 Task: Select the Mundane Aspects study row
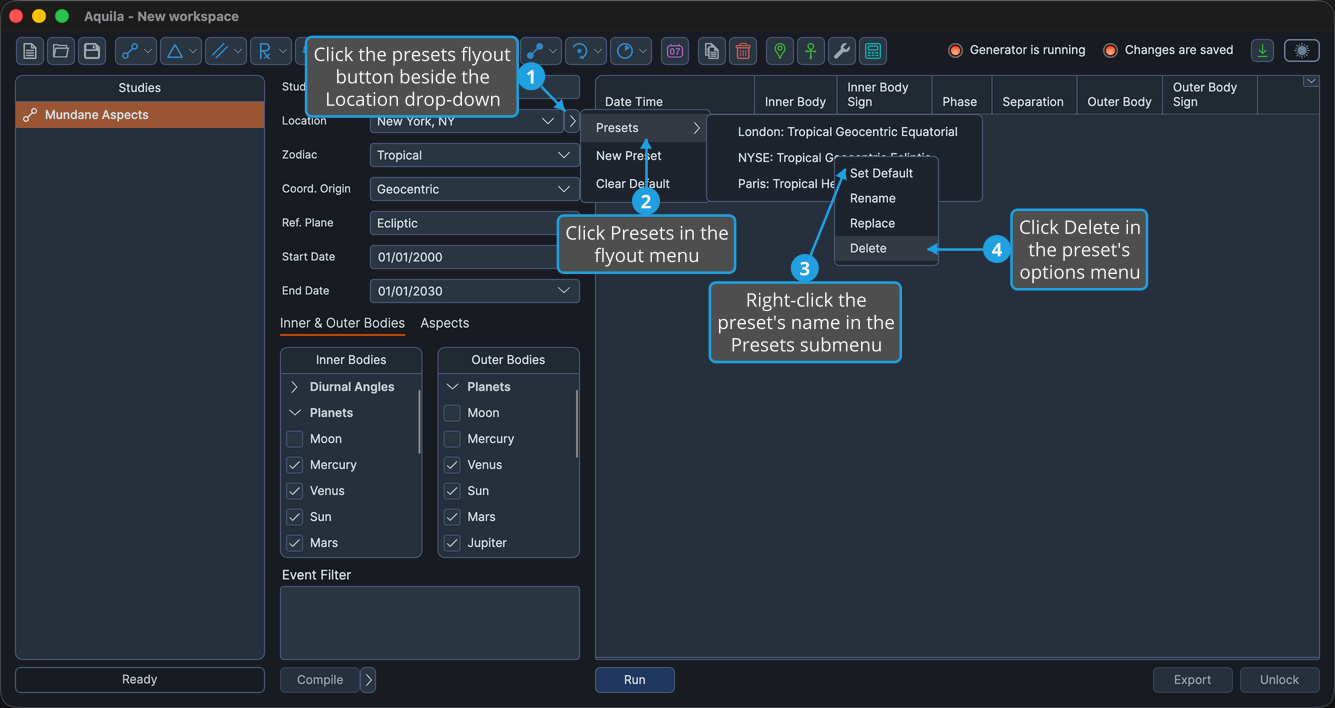pos(140,115)
